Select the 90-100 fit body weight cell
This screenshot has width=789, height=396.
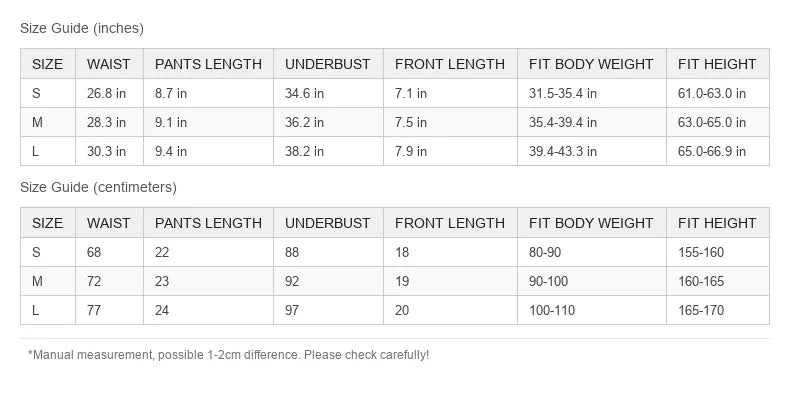[592, 281]
